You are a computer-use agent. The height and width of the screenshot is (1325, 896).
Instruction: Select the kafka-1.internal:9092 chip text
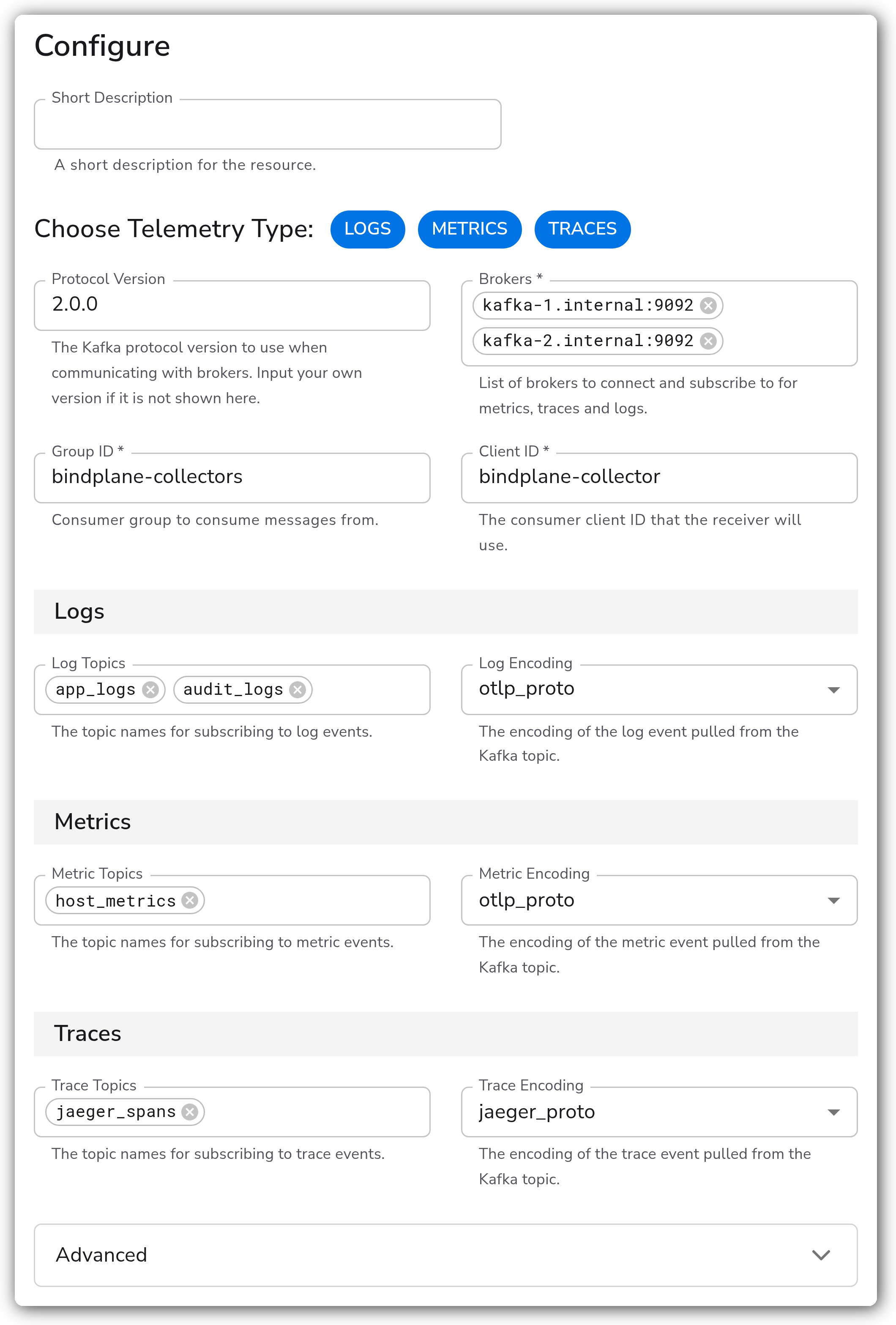click(x=587, y=306)
